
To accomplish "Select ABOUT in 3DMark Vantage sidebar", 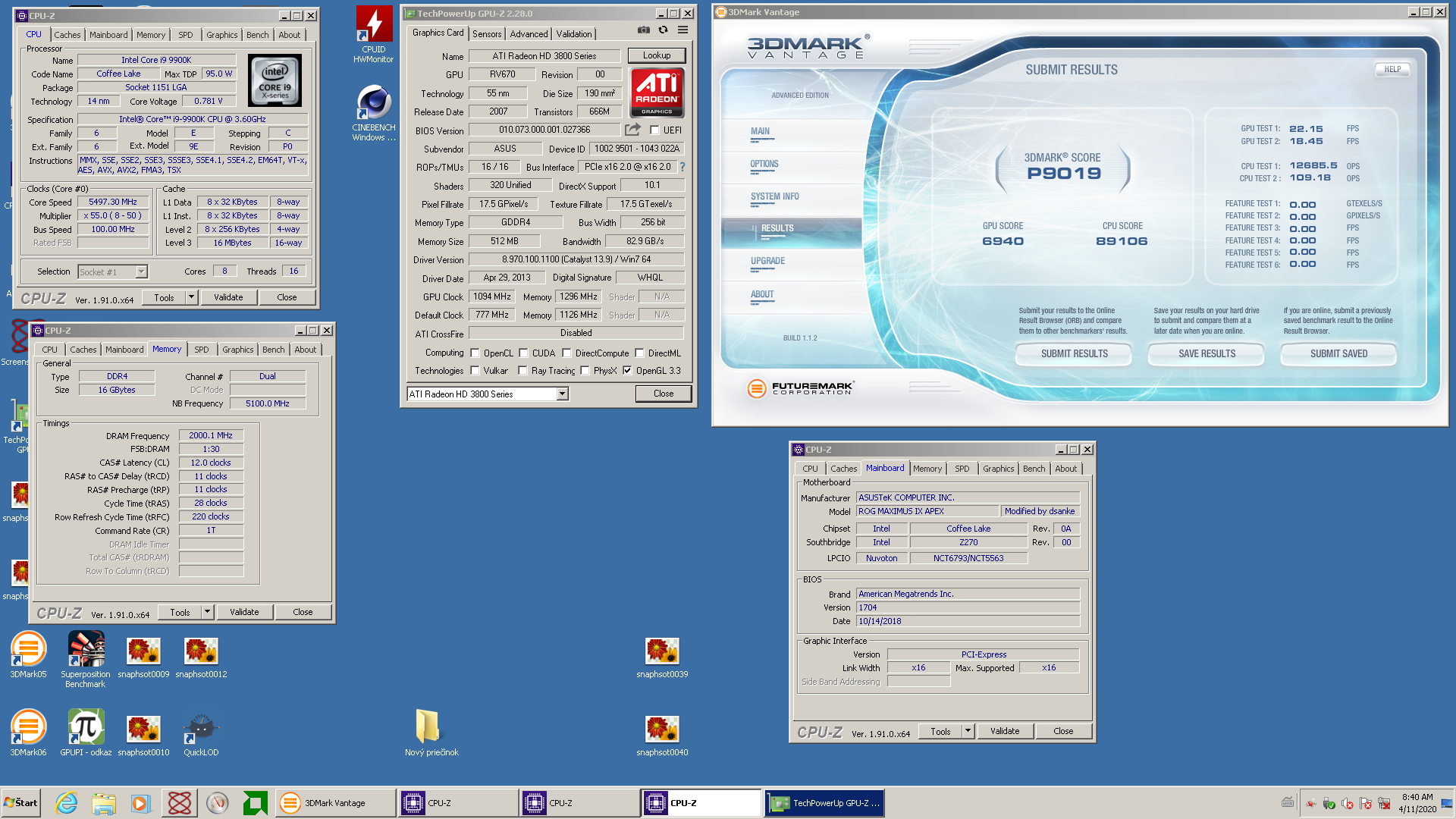I will click(x=762, y=294).
